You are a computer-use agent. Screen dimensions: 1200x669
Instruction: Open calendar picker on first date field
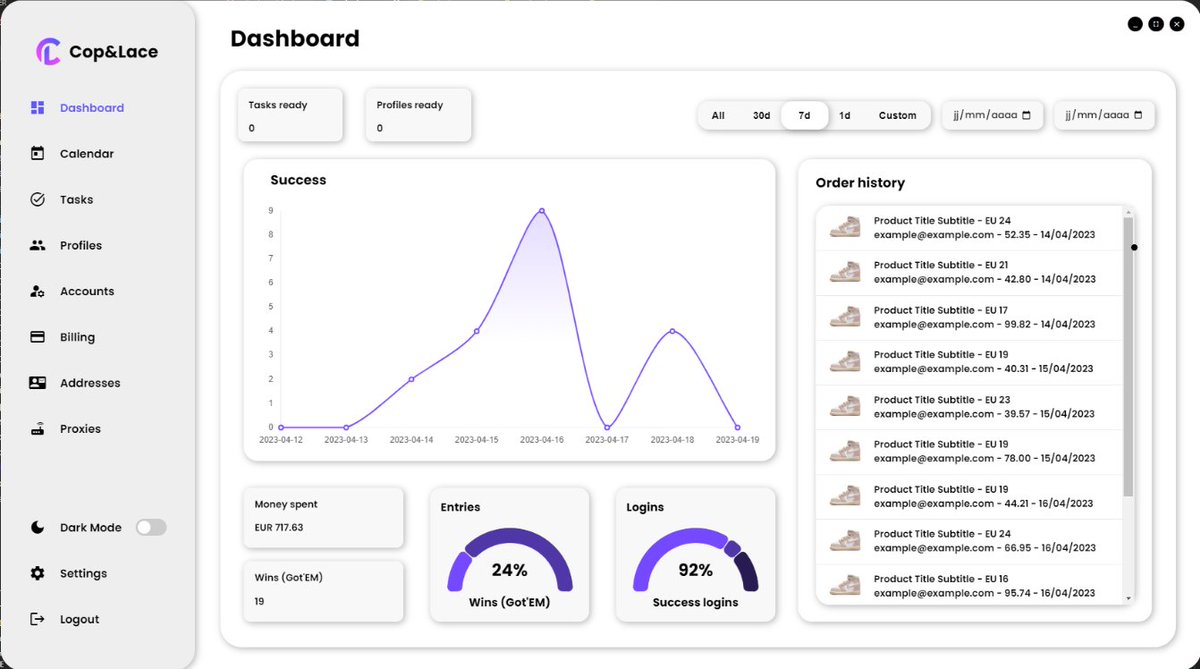[x=1027, y=115]
